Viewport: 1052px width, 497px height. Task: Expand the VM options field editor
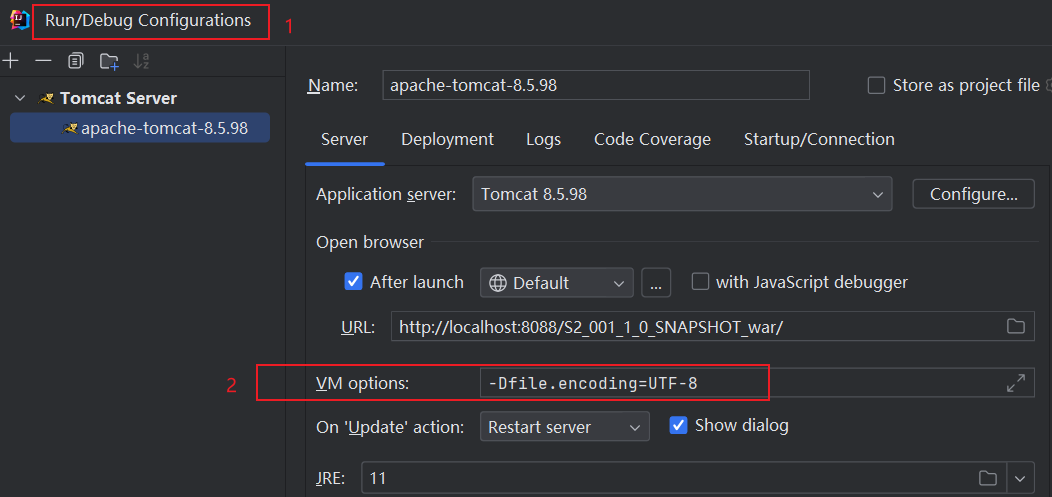[x=1015, y=383]
